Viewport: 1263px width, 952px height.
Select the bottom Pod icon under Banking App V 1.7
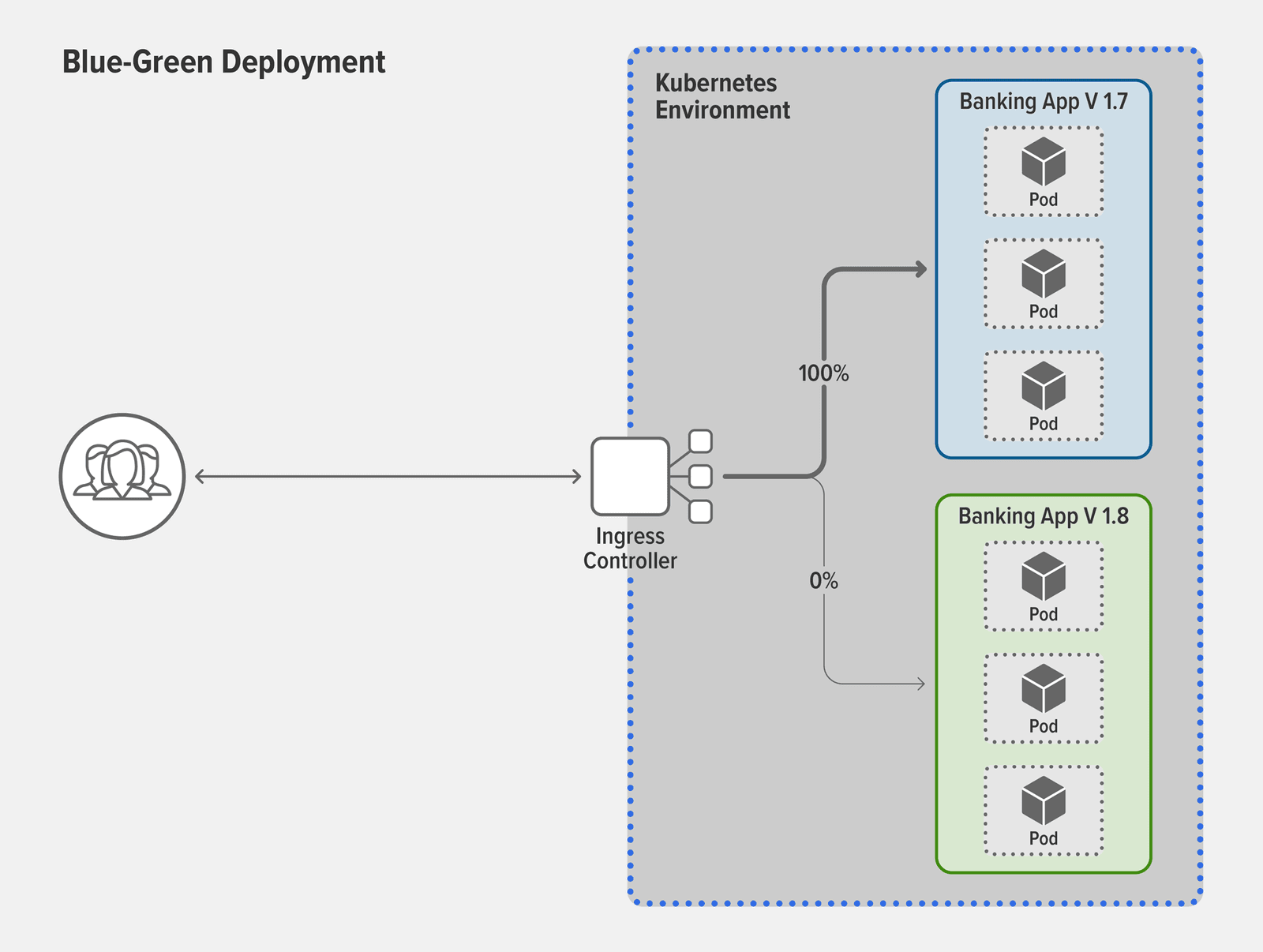(x=1043, y=386)
